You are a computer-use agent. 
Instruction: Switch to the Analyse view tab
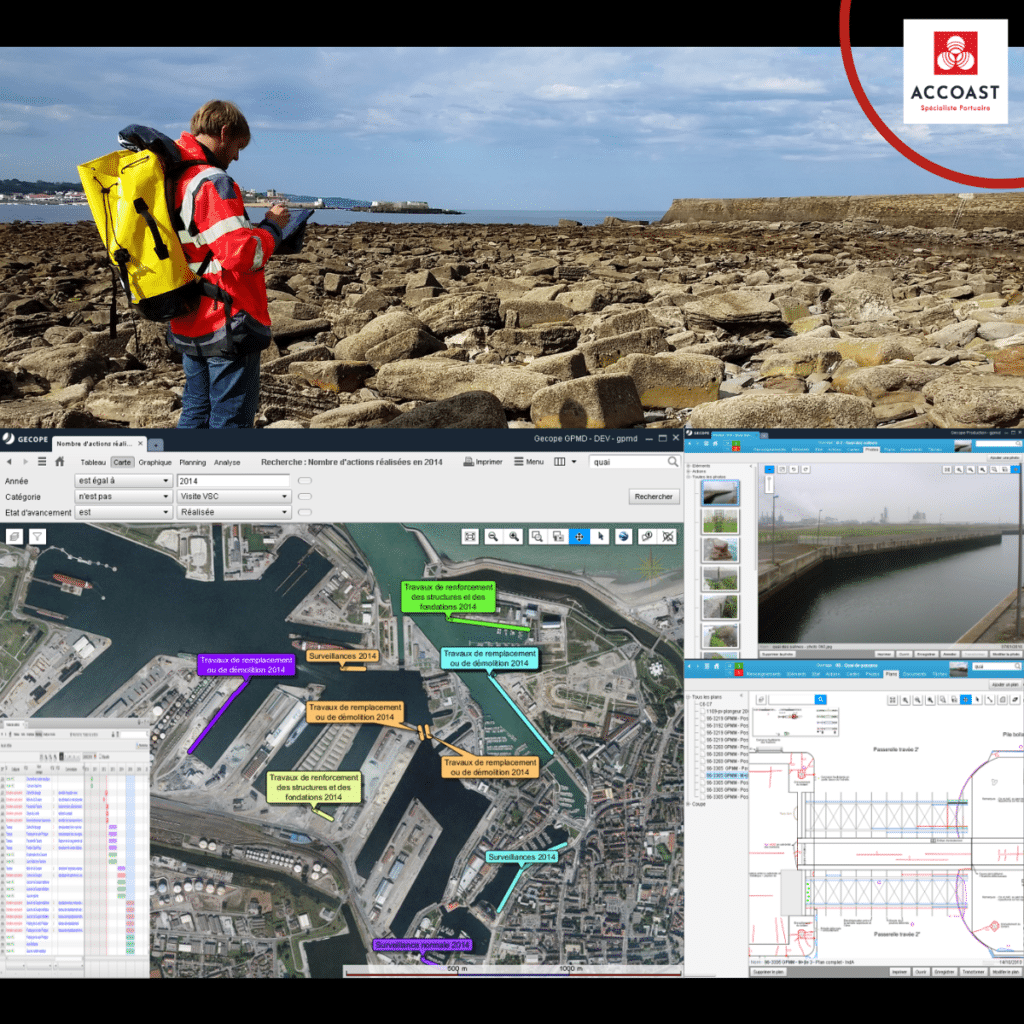pyautogui.click(x=227, y=462)
